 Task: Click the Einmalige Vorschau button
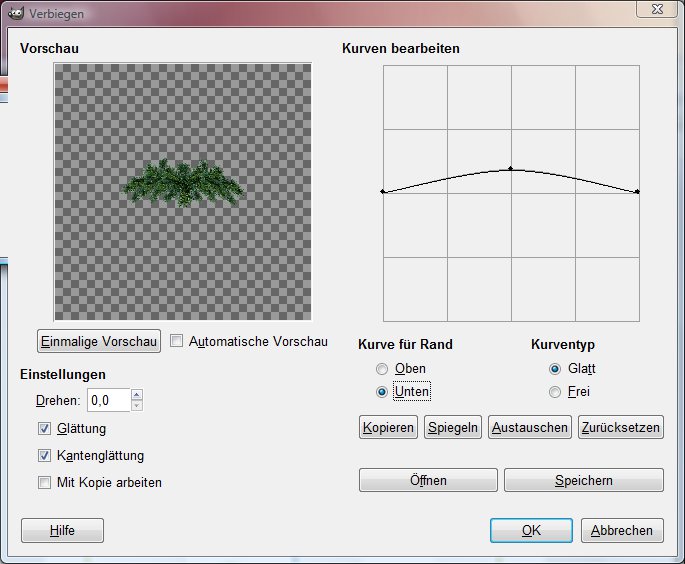[99, 341]
